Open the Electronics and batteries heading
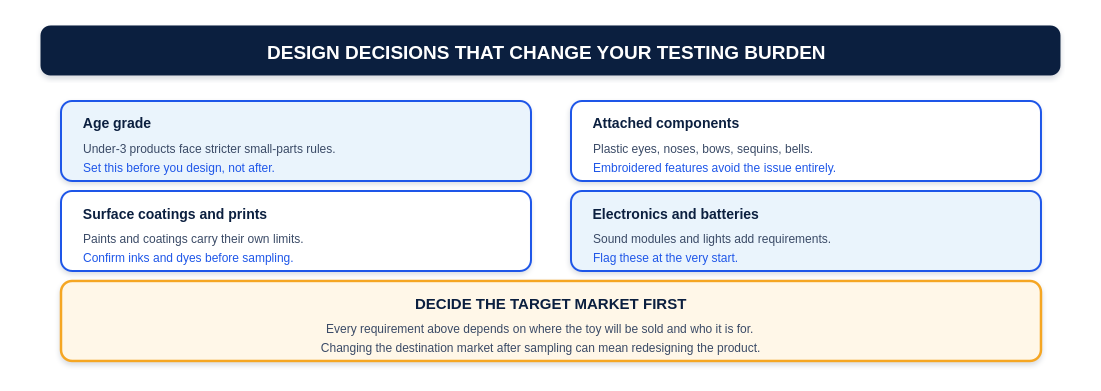Screen dimensions: 1101x391 click(x=675, y=214)
